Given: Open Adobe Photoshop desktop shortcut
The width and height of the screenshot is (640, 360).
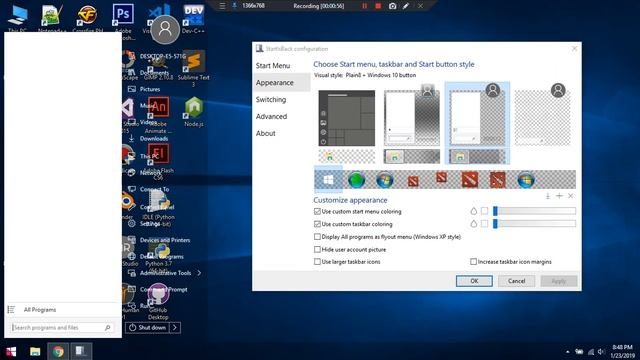Looking at the screenshot, I should tap(123, 15).
